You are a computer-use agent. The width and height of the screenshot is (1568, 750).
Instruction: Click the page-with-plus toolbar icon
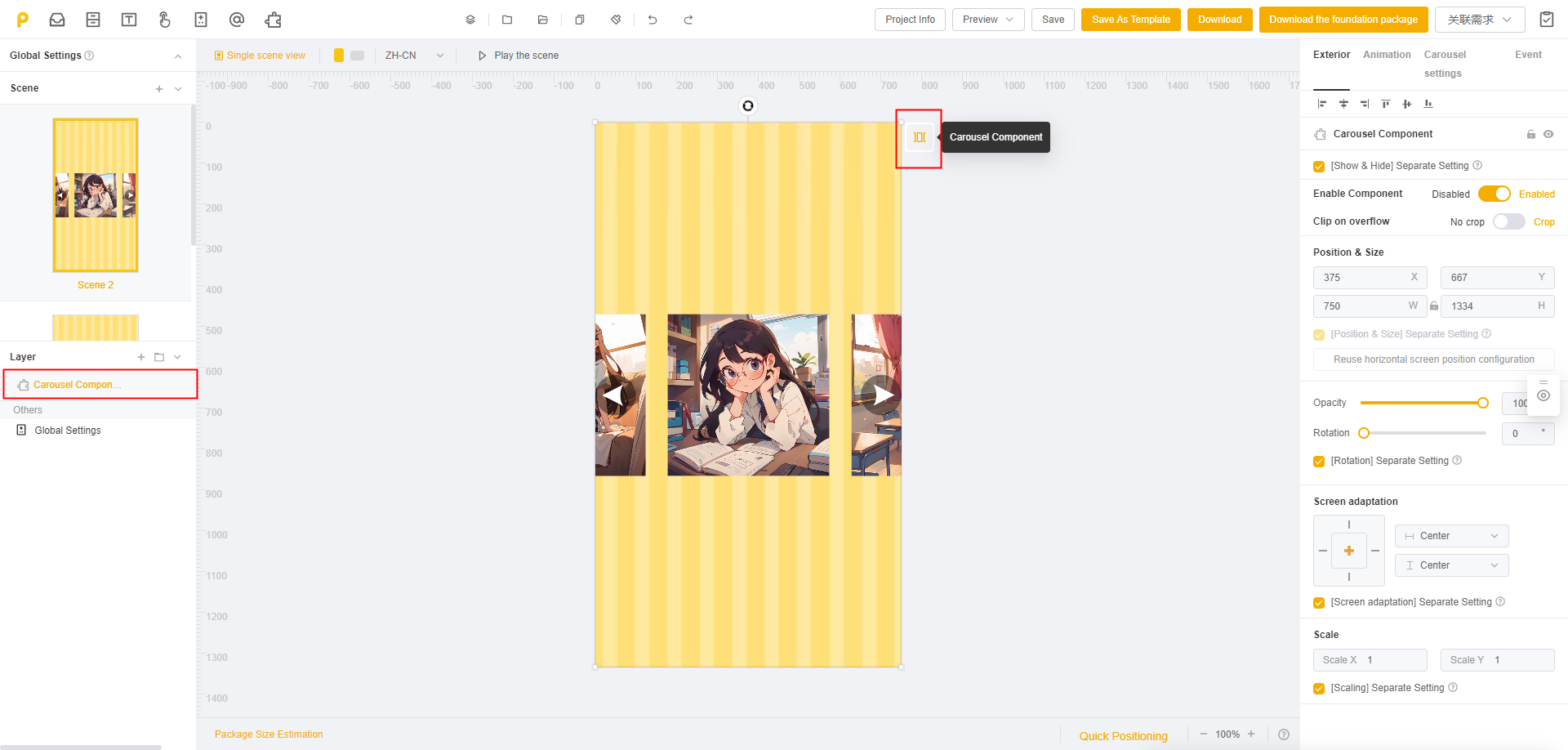[x=201, y=20]
